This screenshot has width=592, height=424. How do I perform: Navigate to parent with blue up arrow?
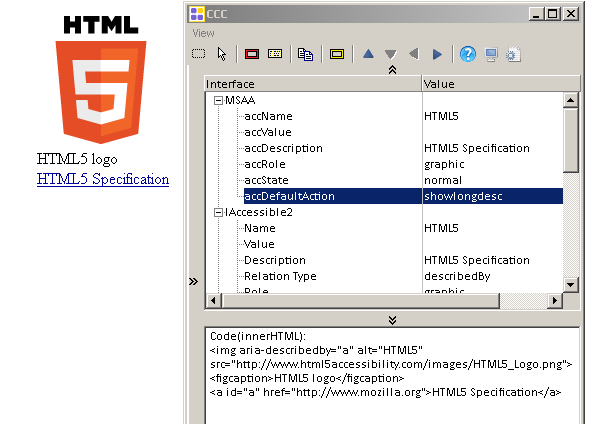point(368,54)
